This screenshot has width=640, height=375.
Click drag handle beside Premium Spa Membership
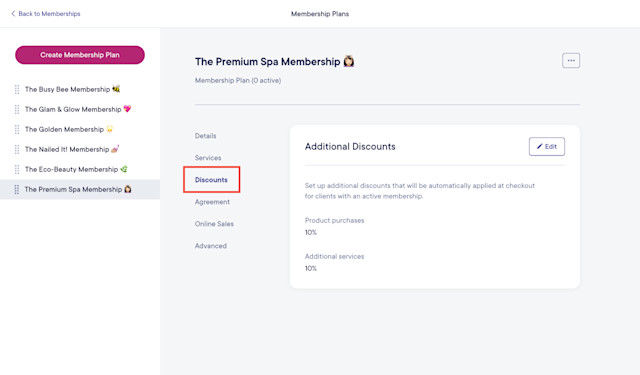(17, 189)
